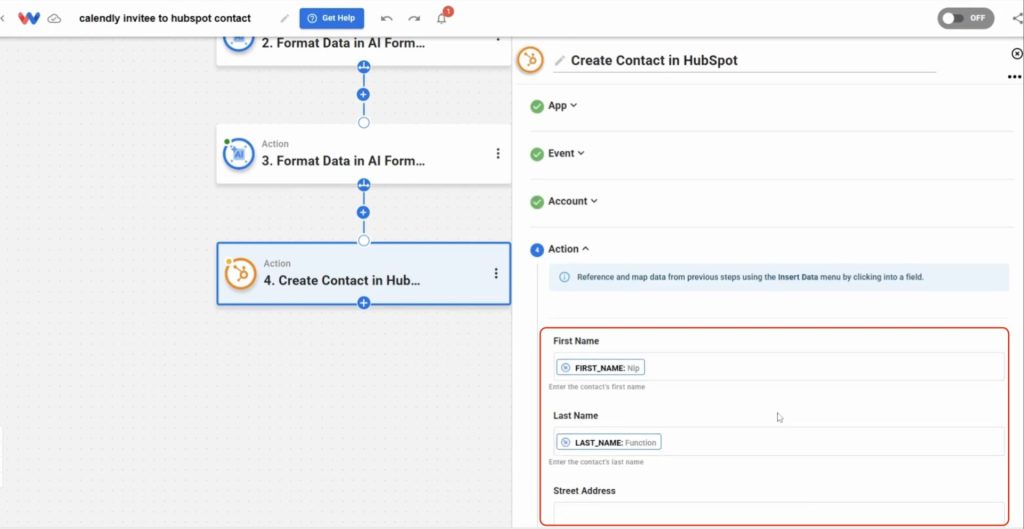The image size is (1024, 529).
Task: Click the Street Address label
Action: 584,490
